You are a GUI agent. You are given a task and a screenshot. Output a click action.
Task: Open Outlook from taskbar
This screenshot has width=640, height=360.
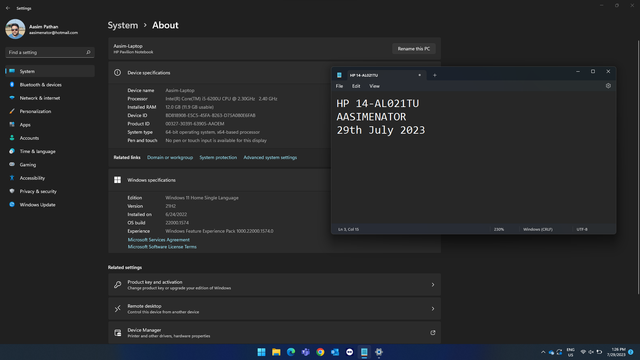click(x=335, y=352)
